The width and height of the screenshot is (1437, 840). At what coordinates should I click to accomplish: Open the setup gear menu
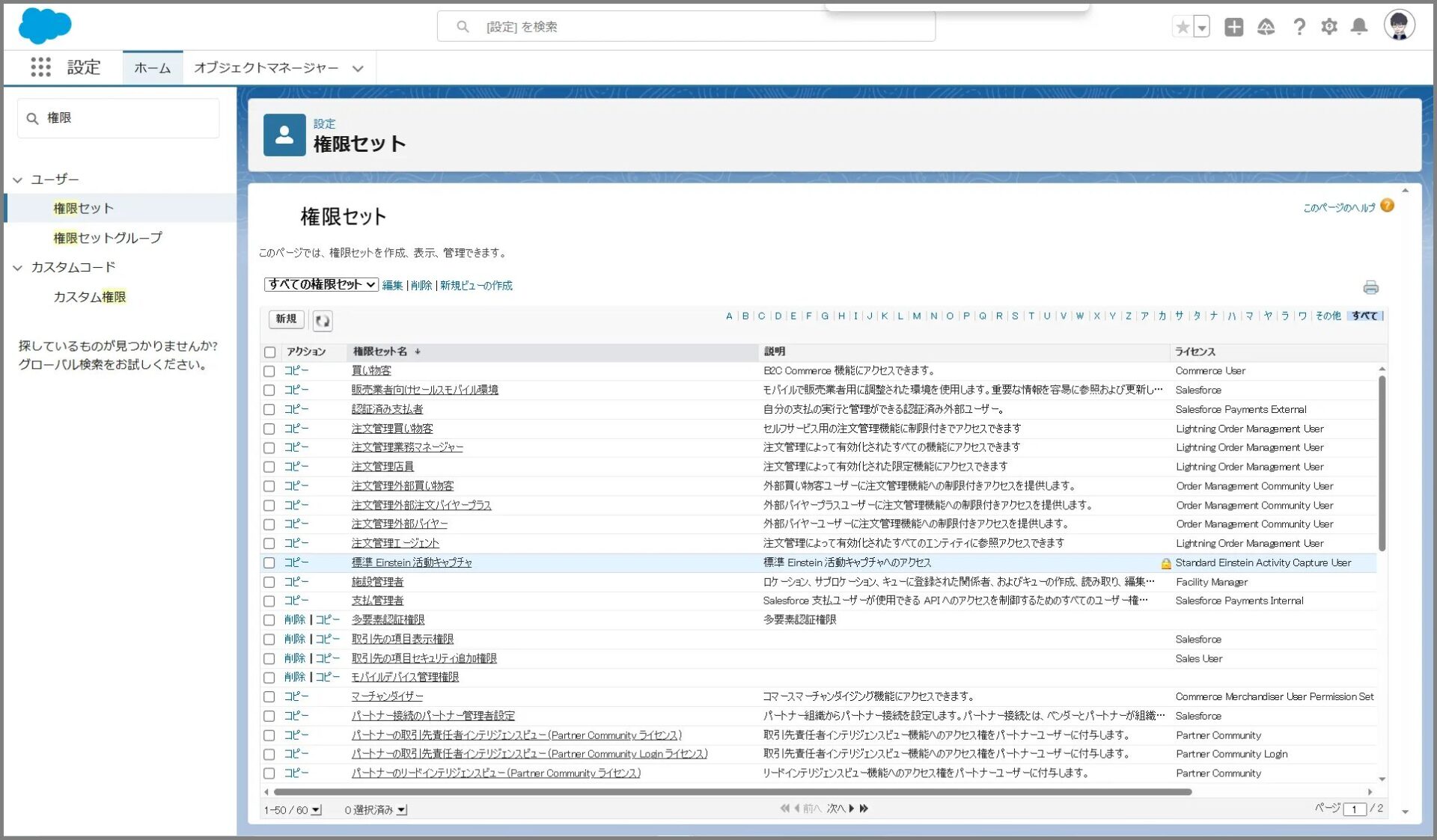pos(1328,27)
